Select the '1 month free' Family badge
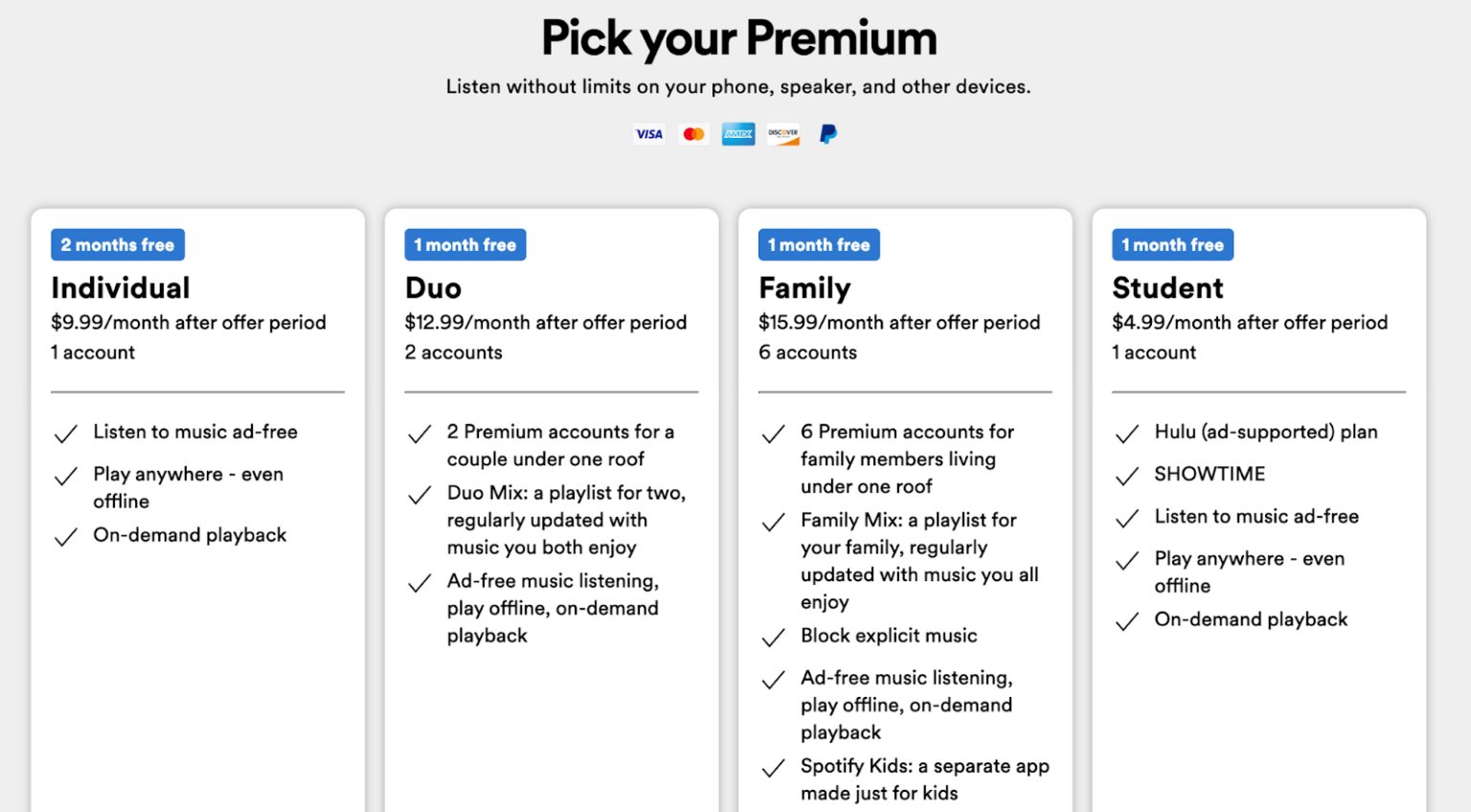Image resolution: width=1471 pixels, height=812 pixels. [x=819, y=245]
